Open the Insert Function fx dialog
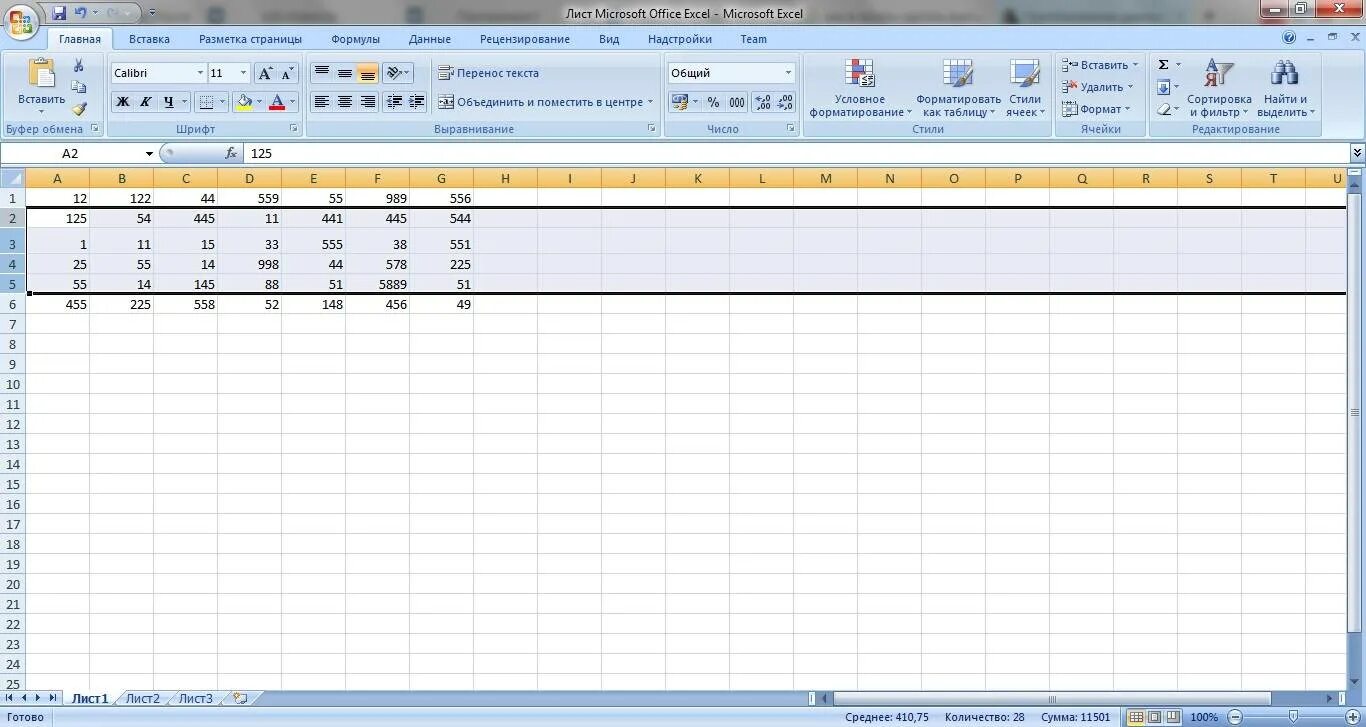Image resolution: width=1366 pixels, height=727 pixels. point(231,153)
